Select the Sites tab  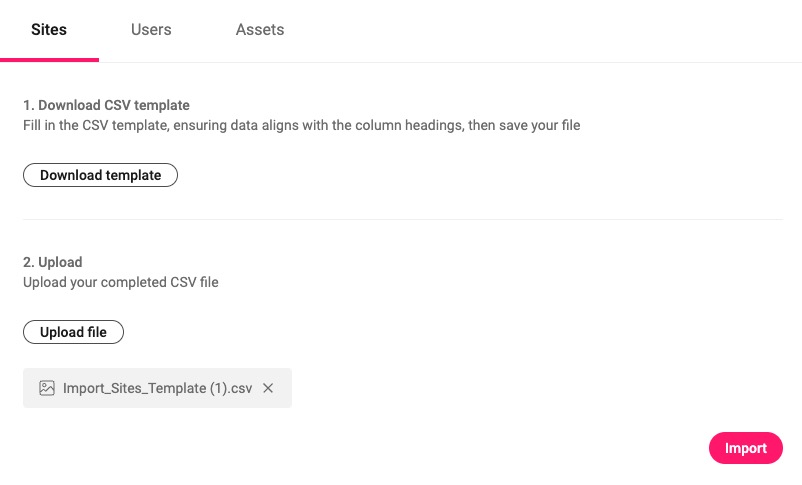click(49, 30)
